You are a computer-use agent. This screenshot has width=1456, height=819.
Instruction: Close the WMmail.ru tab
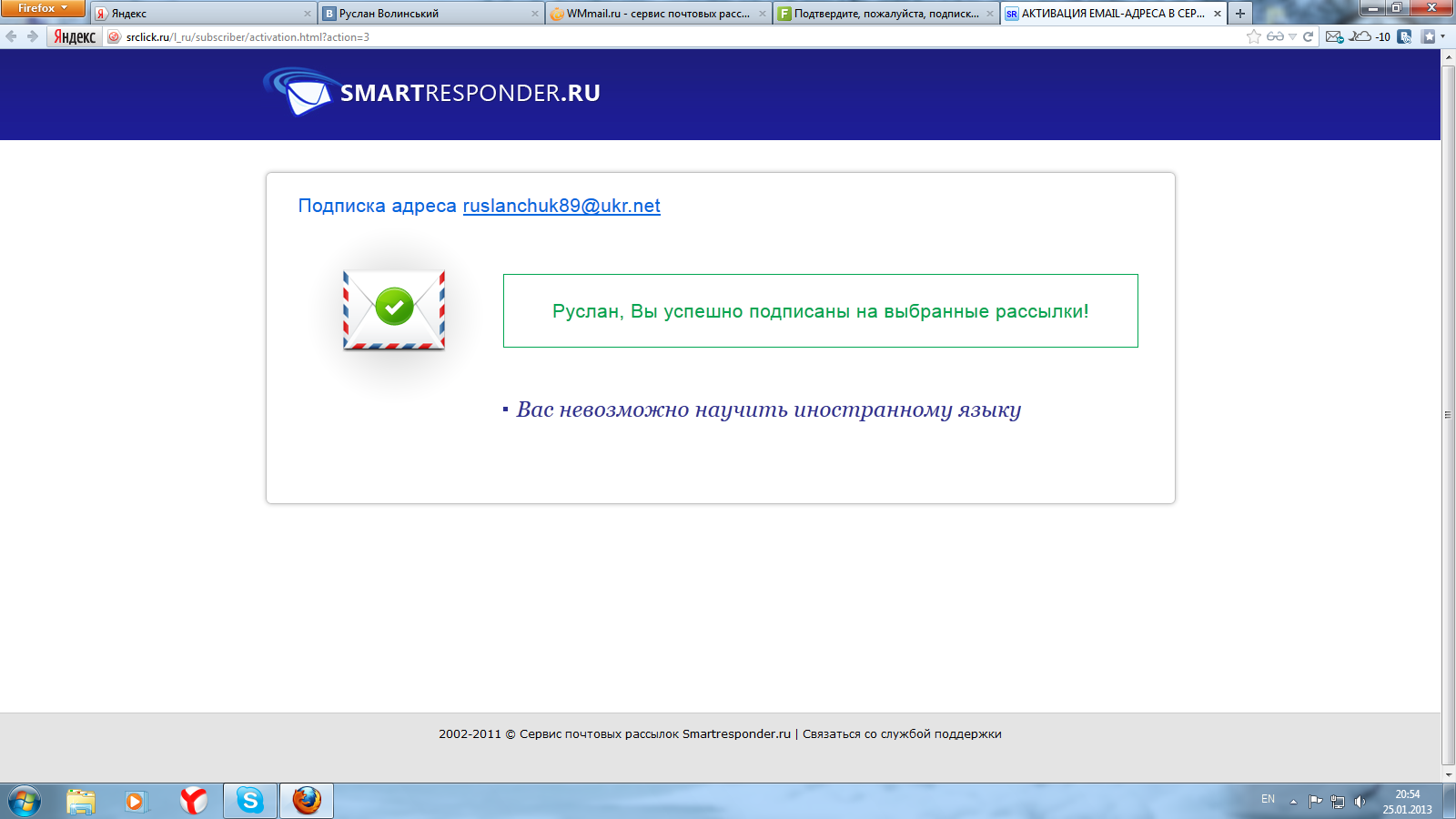(x=763, y=14)
